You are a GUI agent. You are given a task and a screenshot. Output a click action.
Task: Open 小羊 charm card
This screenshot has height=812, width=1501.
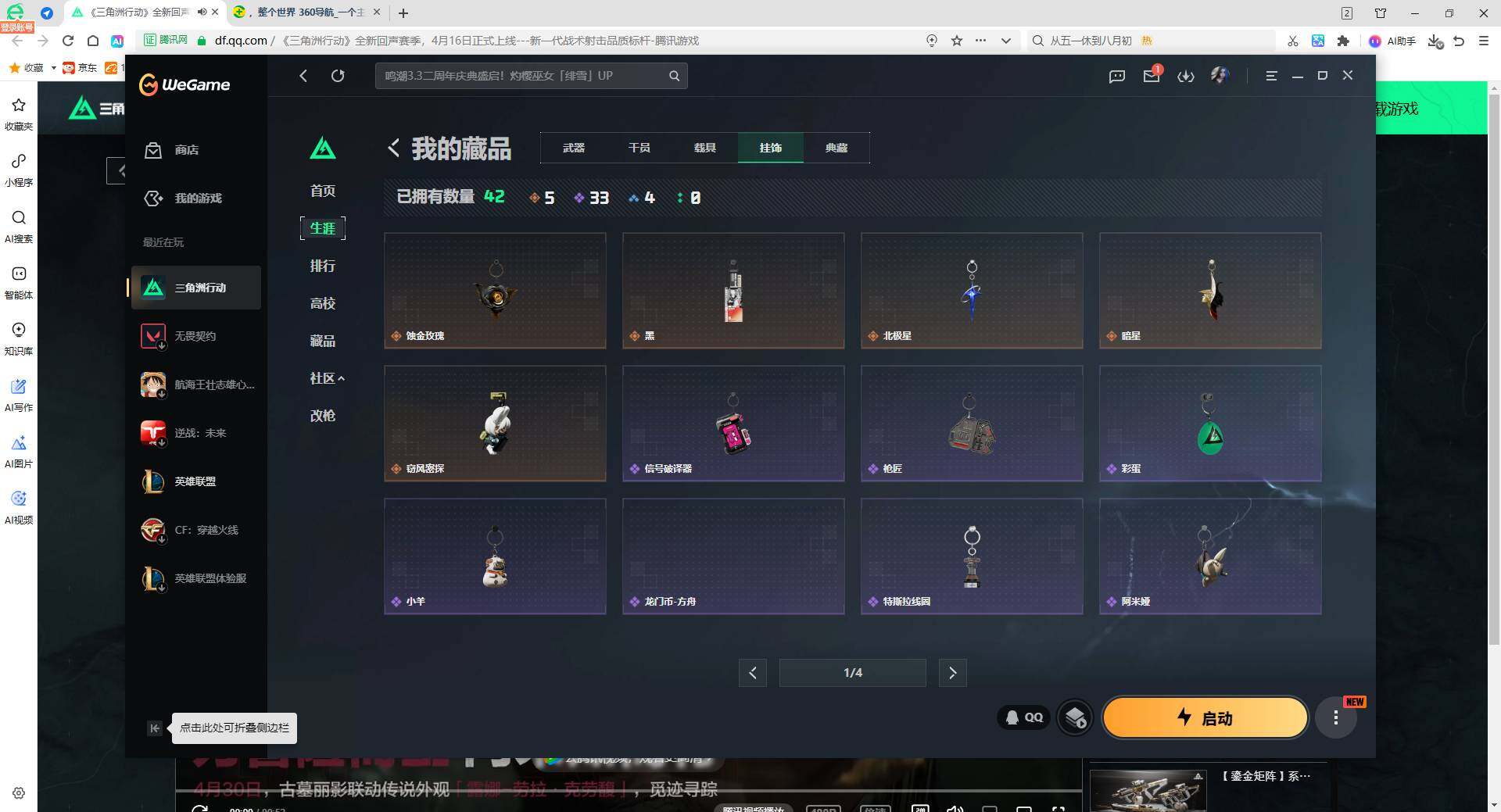coord(495,556)
